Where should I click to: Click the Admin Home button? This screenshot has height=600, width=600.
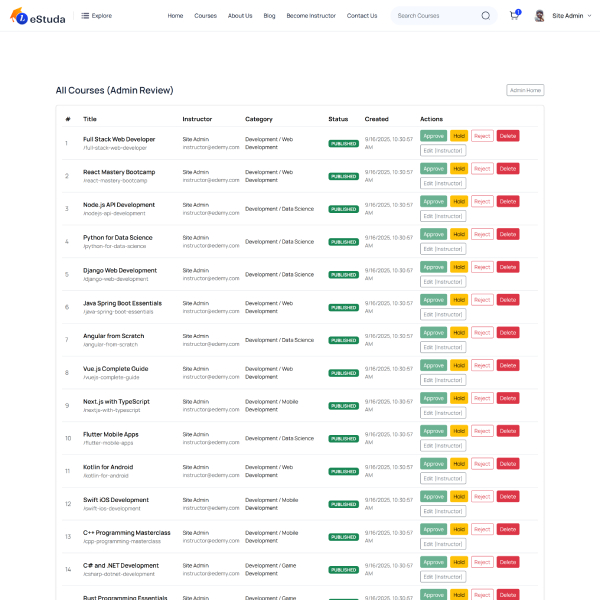tap(525, 90)
